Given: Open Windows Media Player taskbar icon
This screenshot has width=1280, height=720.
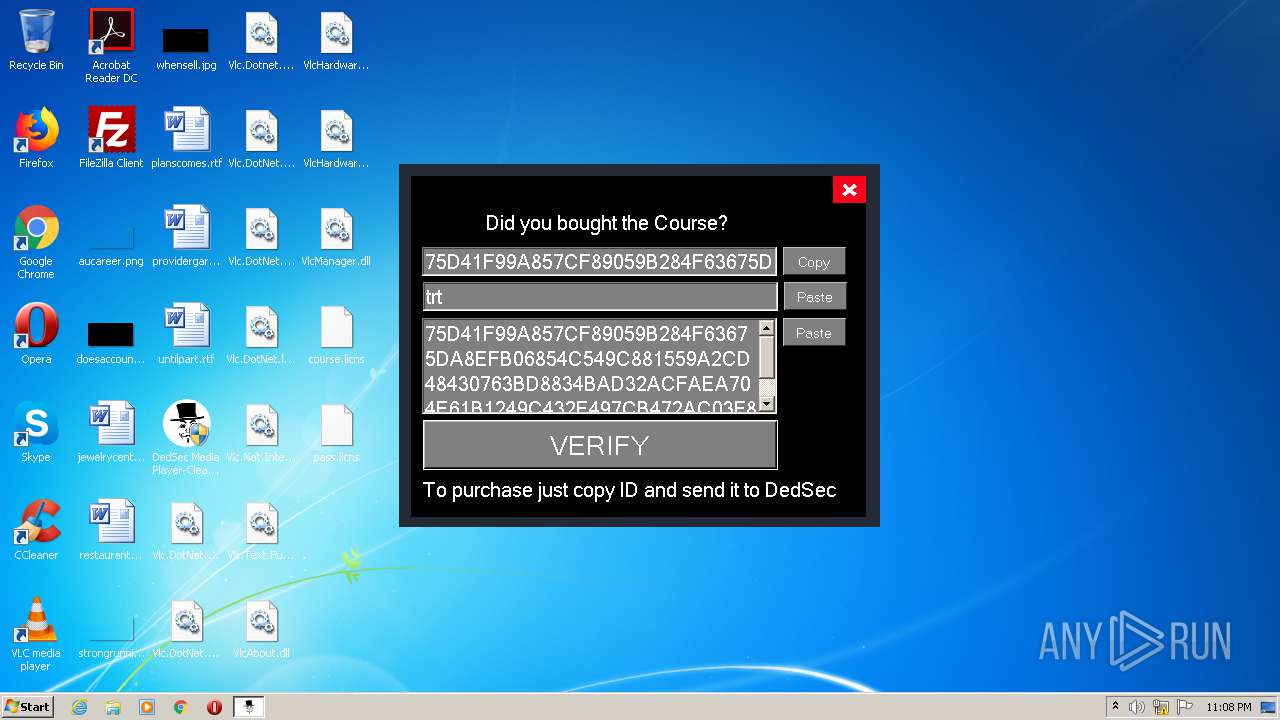Looking at the screenshot, I should [147, 707].
